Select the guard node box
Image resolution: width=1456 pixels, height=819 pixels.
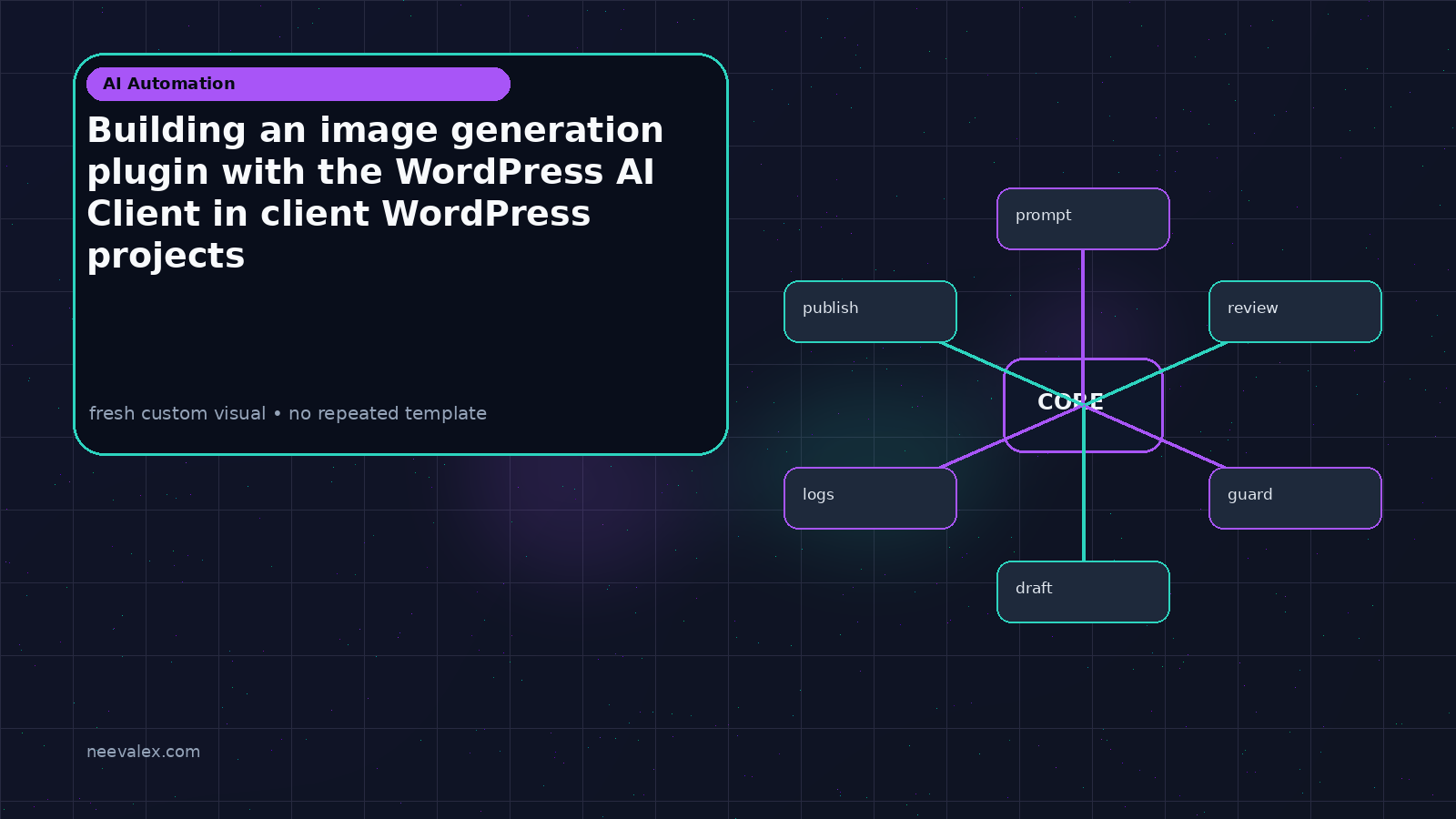(x=1295, y=498)
